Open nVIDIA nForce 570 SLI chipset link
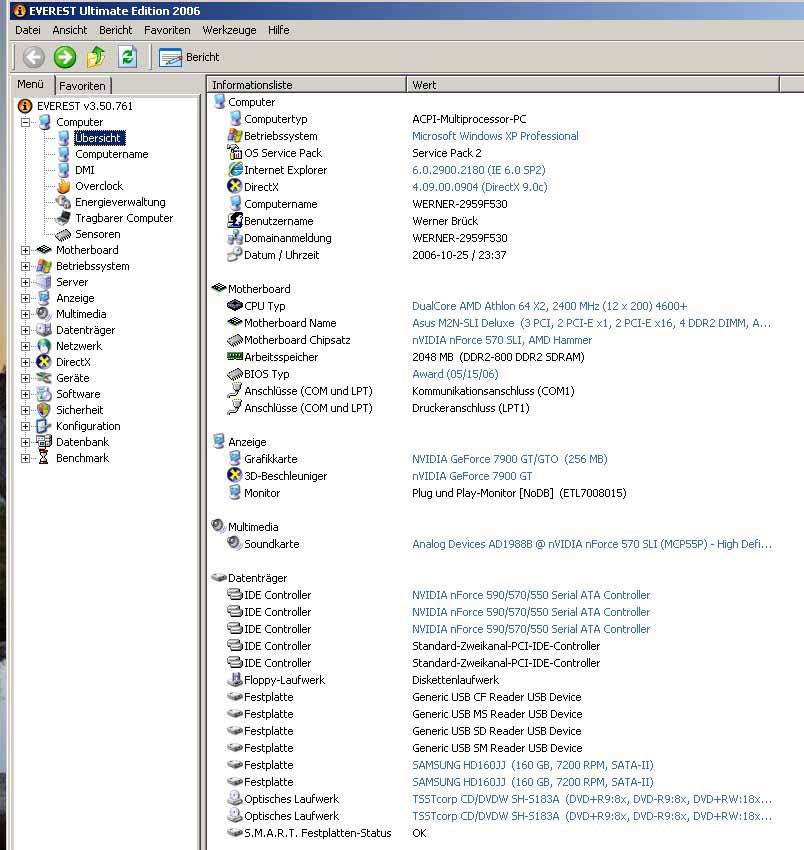The height and width of the screenshot is (850, 804). click(501, 340)
